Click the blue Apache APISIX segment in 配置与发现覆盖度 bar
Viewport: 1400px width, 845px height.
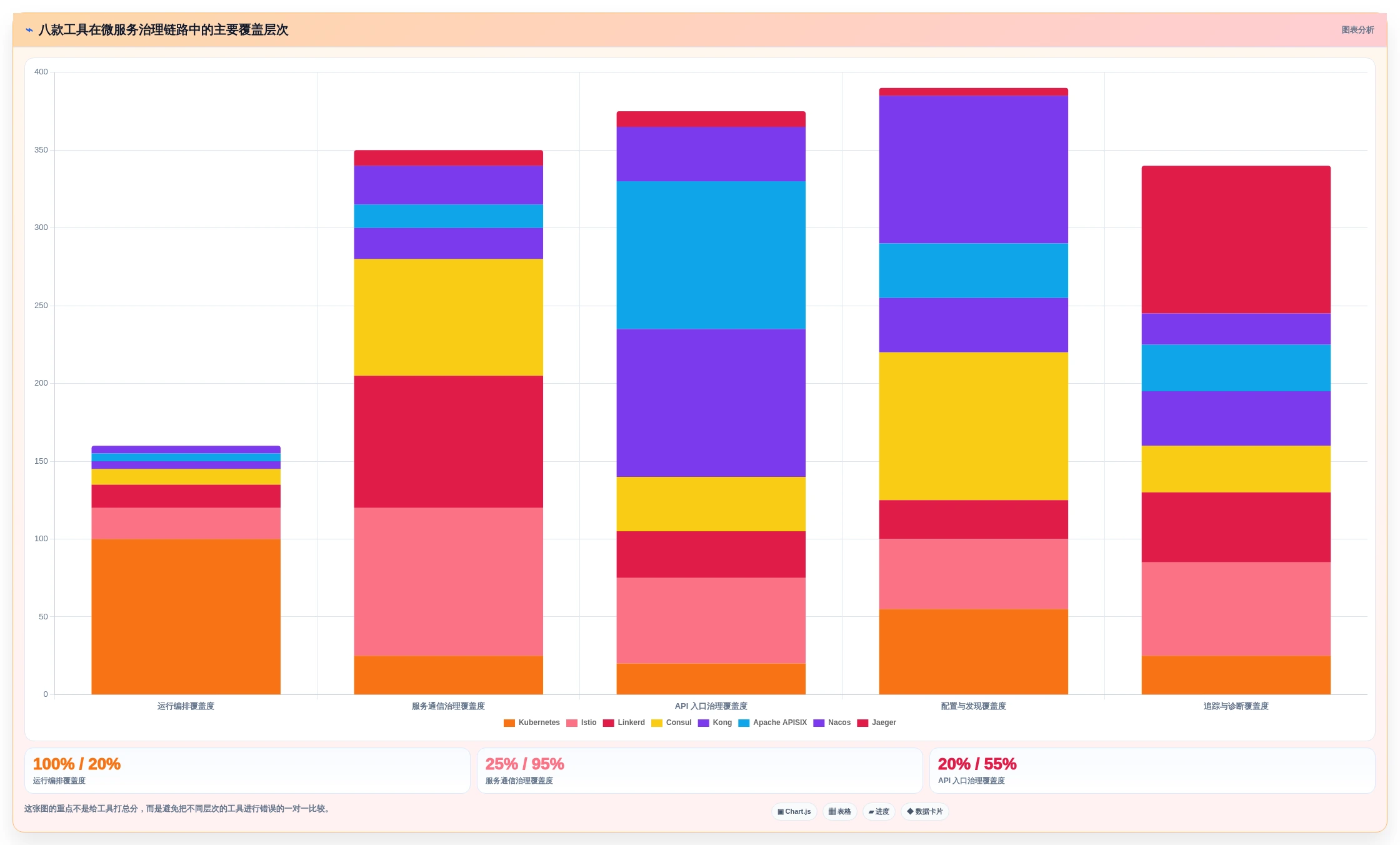click(x=974, y=271)
